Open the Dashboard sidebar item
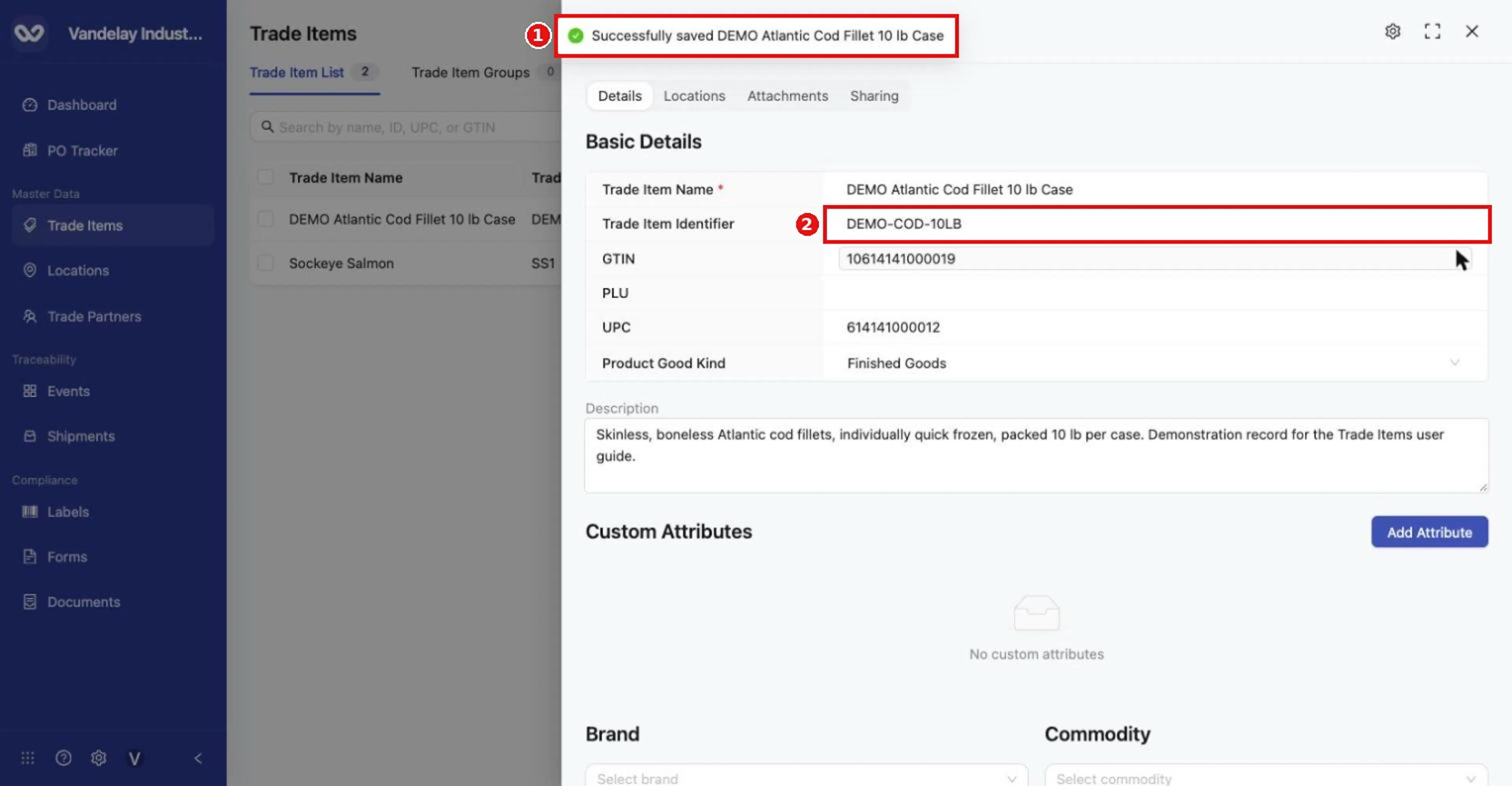The image size is (1512, 786). [81, 105]
